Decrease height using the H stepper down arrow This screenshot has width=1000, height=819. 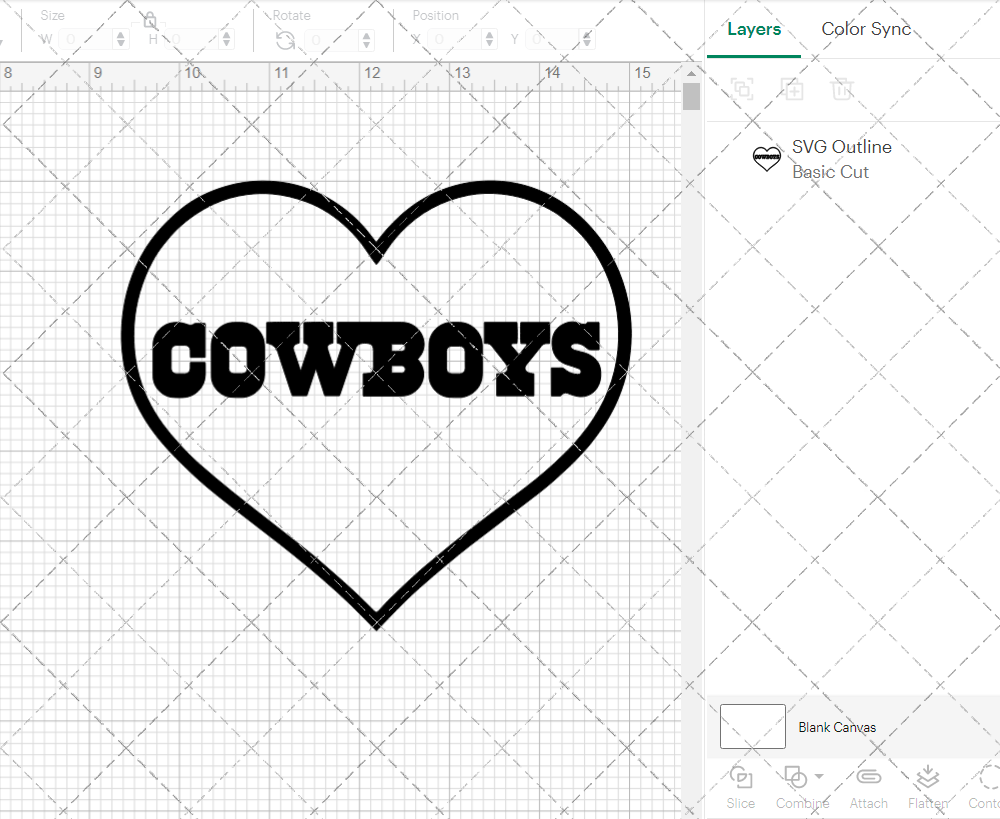225,43
